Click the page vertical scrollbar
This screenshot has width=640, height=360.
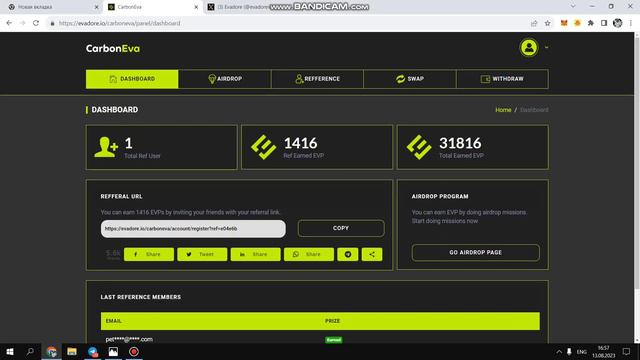[x=637, y=163]
